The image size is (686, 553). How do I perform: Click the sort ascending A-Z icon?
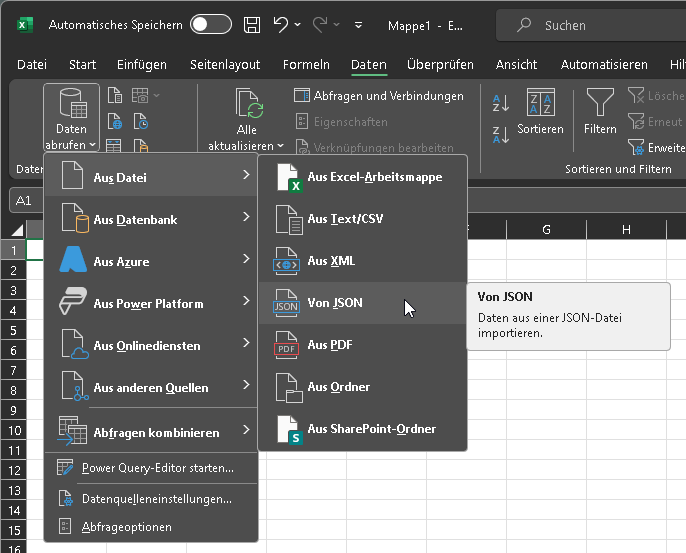pos(501,102)
